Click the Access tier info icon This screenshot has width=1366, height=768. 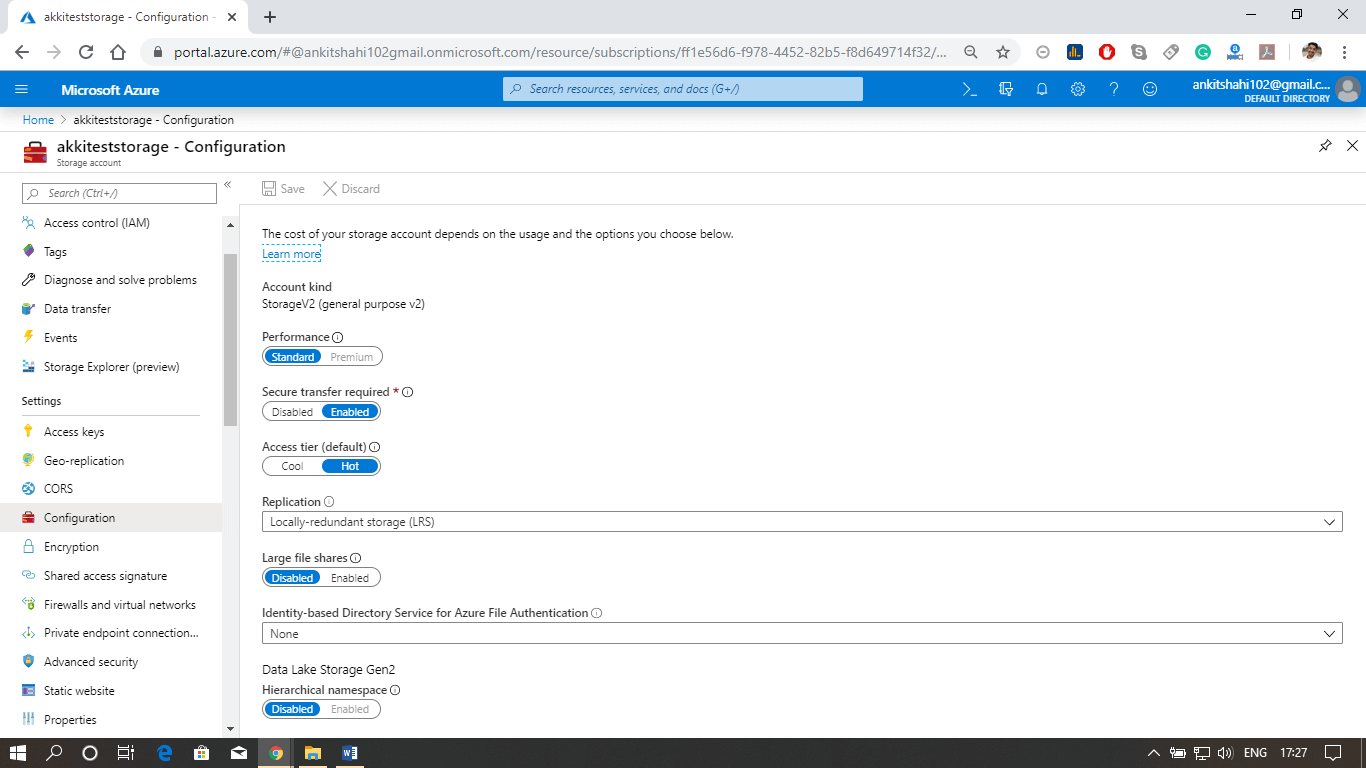(x=375, y=447)
